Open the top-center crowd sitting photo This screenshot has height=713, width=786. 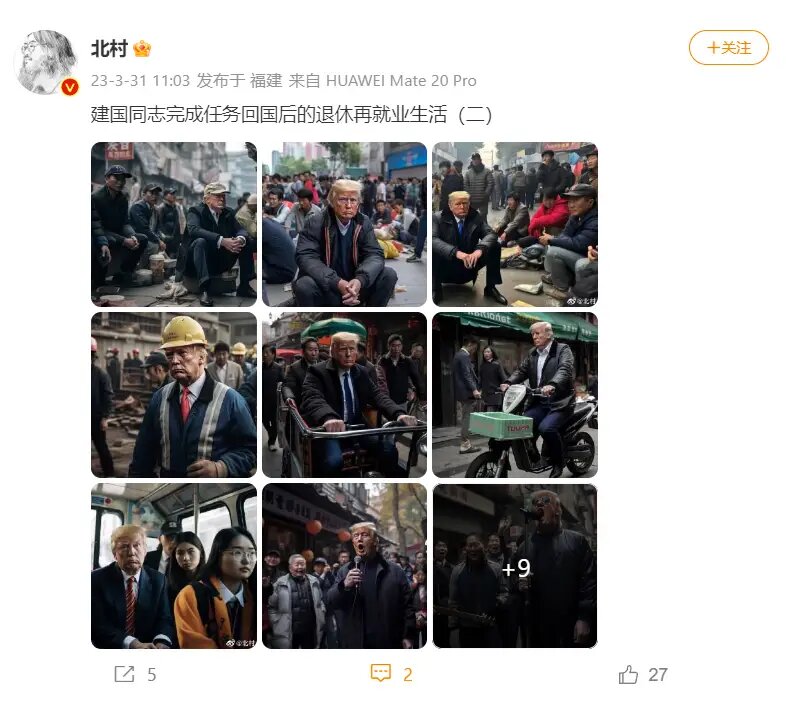[x=344, y=224]
